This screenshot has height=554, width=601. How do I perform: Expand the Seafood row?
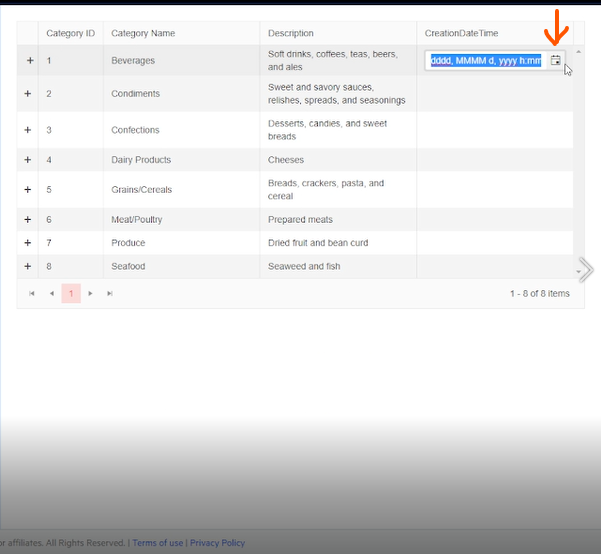[28, 266]
